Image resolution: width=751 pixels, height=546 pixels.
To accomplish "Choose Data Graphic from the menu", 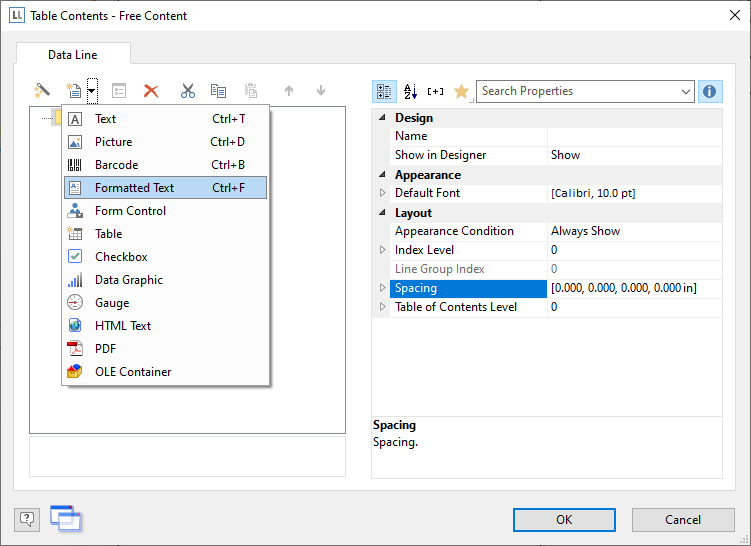I will point(165,280).
